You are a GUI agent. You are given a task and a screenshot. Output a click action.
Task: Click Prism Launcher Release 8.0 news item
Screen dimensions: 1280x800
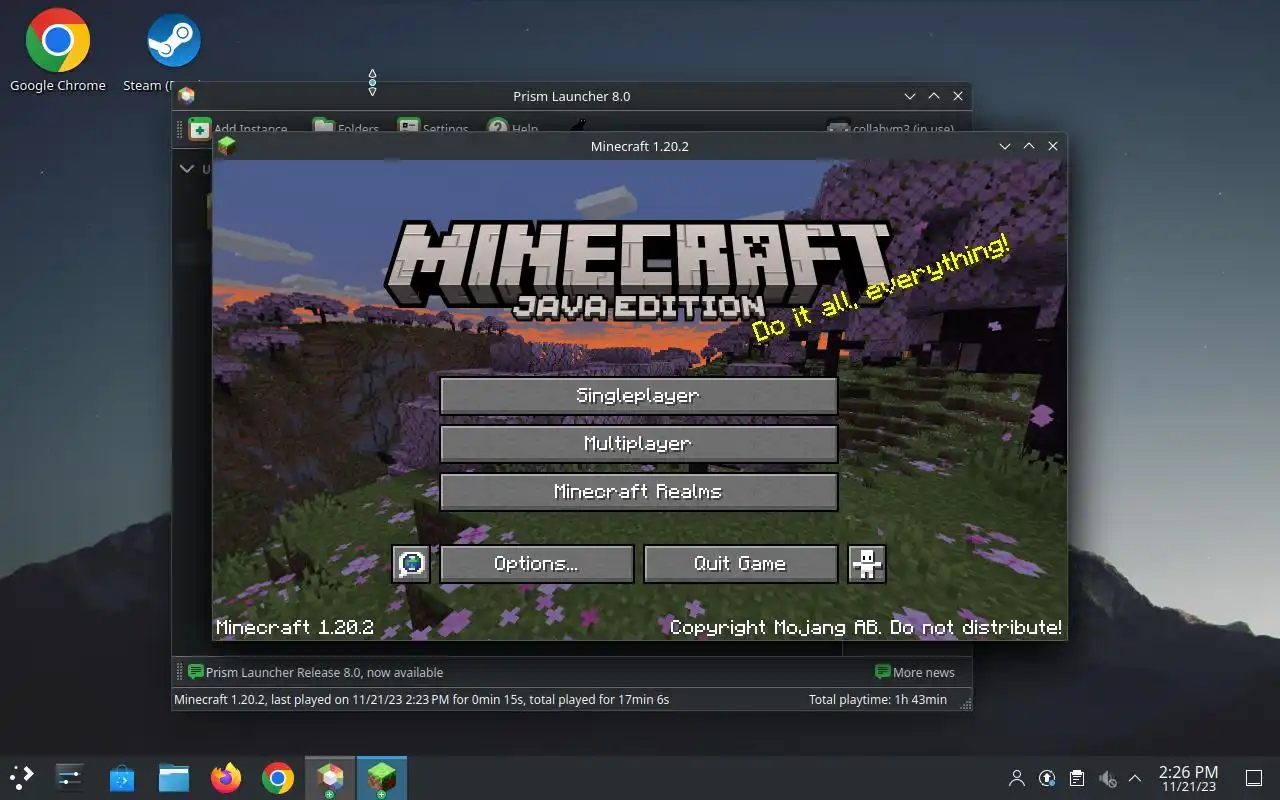click(316, 672)
